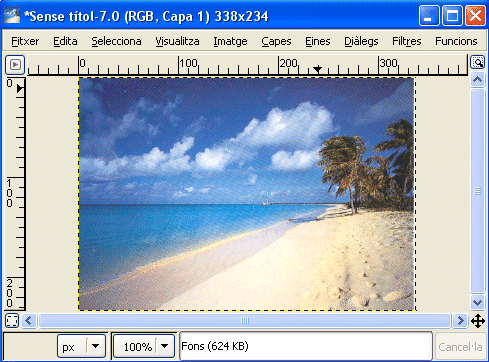Open the image menu arrow button
The height and width of the screenshot is (362, 489).
tap(15, 65)
